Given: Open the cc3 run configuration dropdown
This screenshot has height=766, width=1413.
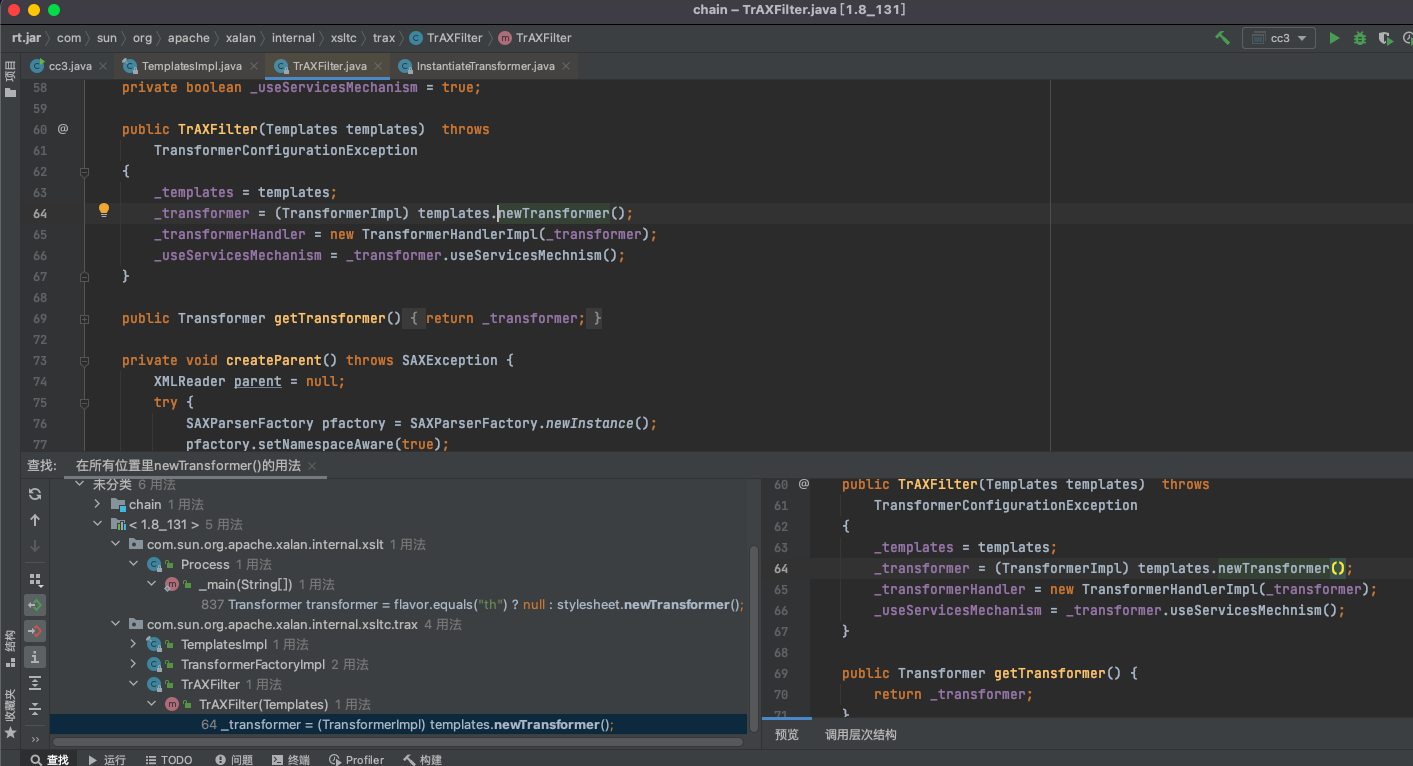Looking at the screenshot, I should click(x=1278, y=38).
